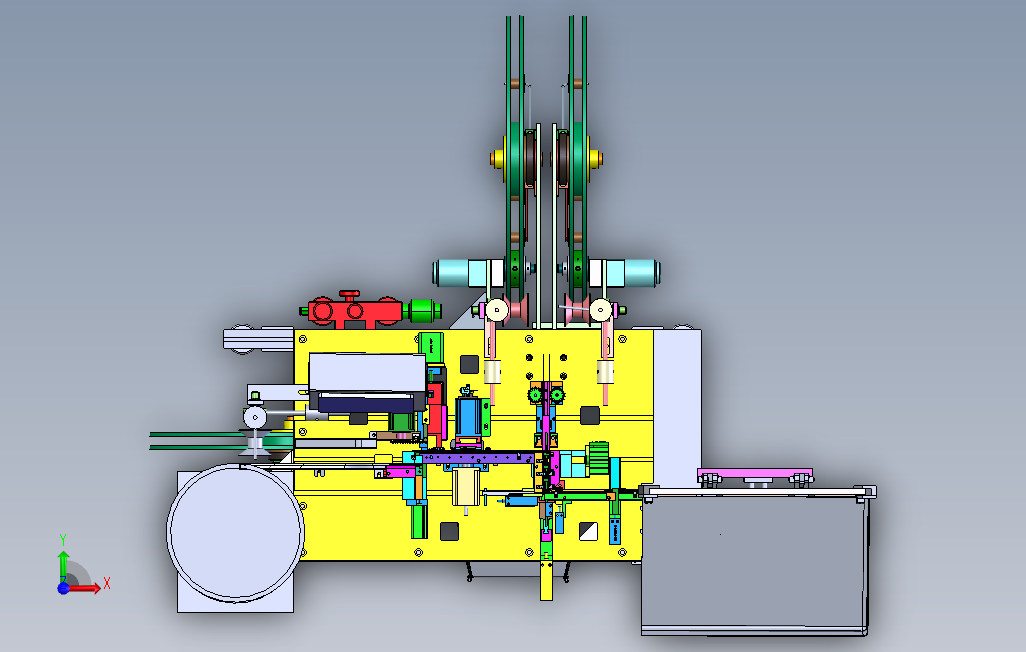Select the pink plate above the gray bin
The width and height of the screenshot is (1026, 652).
coord(755,473)
